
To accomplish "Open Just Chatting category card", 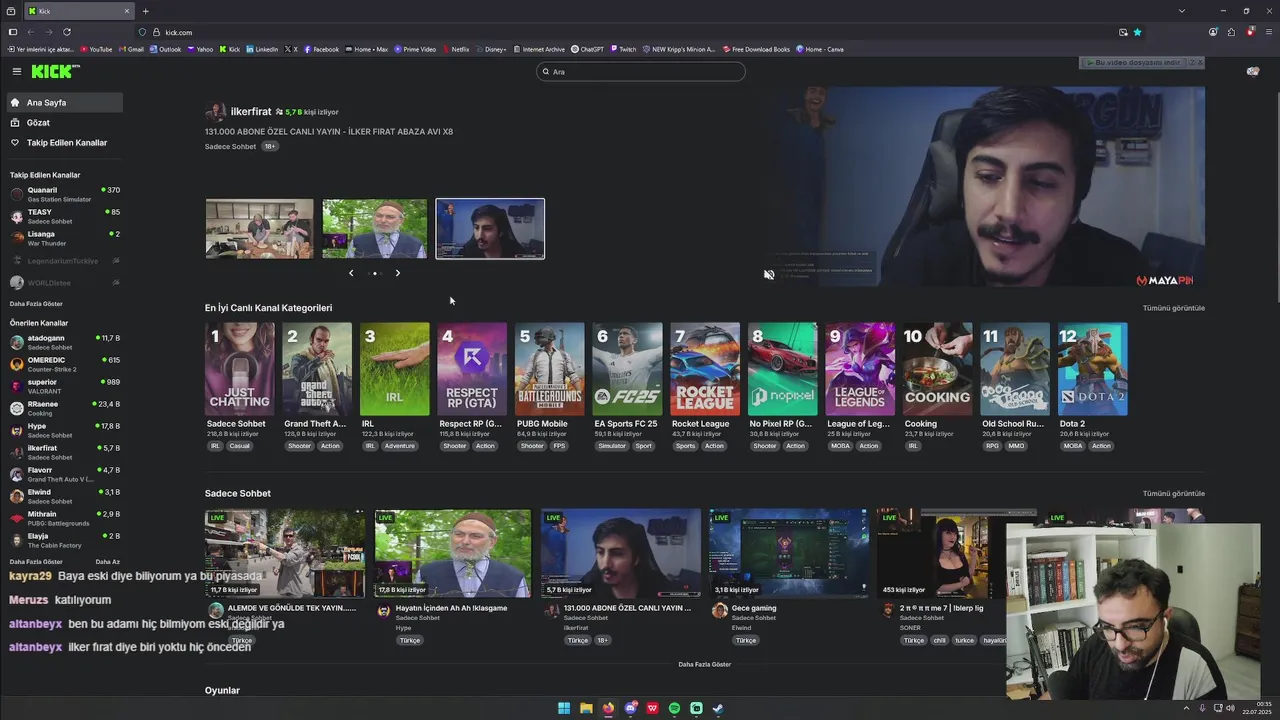I will click(x=239, y=369).
